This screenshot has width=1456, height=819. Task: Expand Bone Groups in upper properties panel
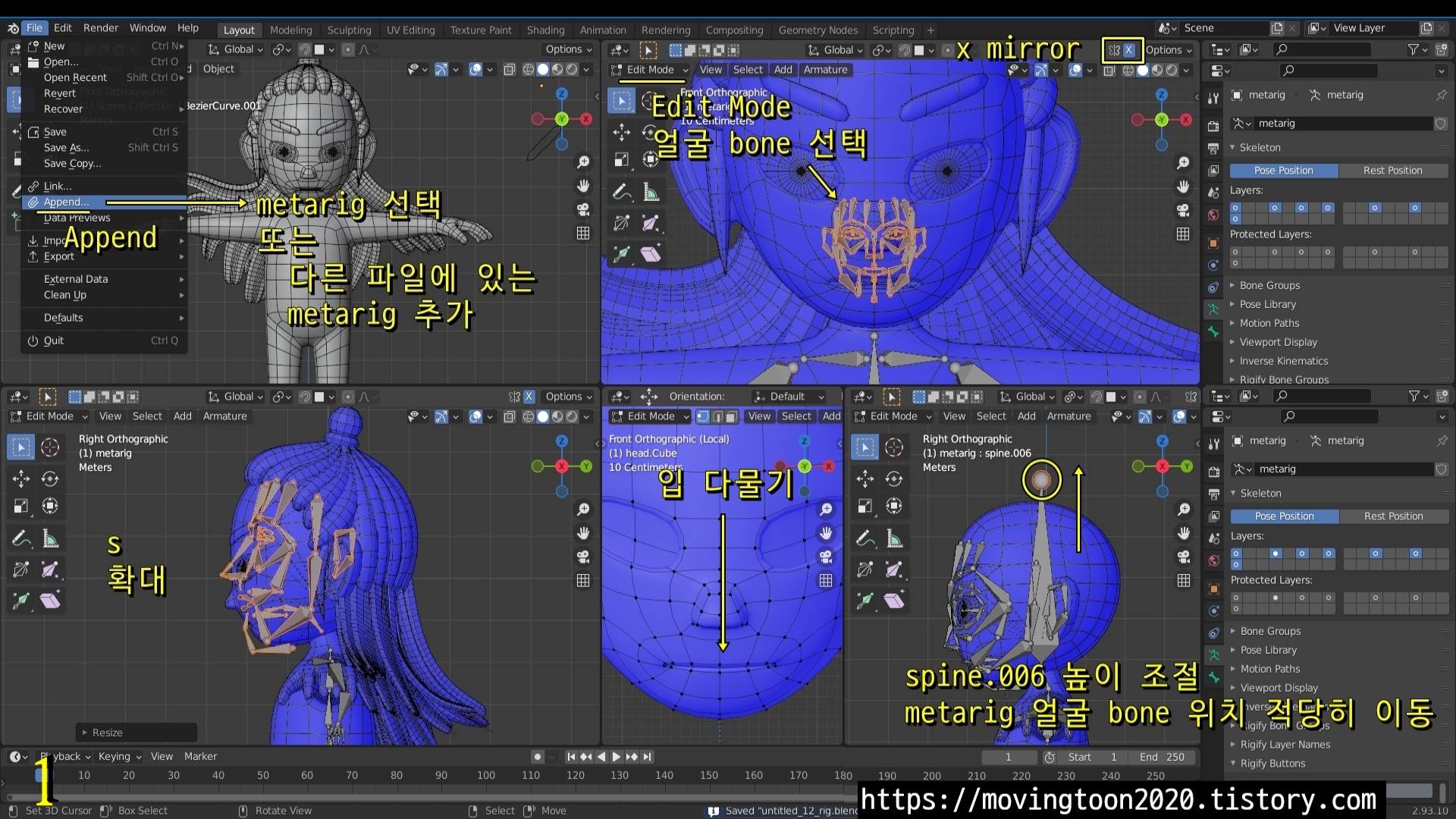[1269, 285]
